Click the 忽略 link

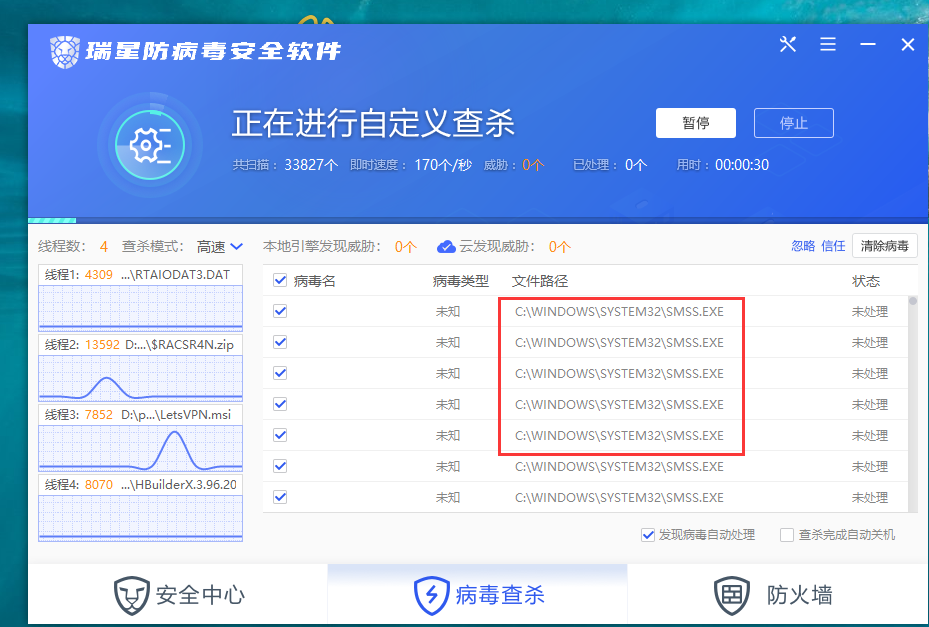(x=803, y=246)
